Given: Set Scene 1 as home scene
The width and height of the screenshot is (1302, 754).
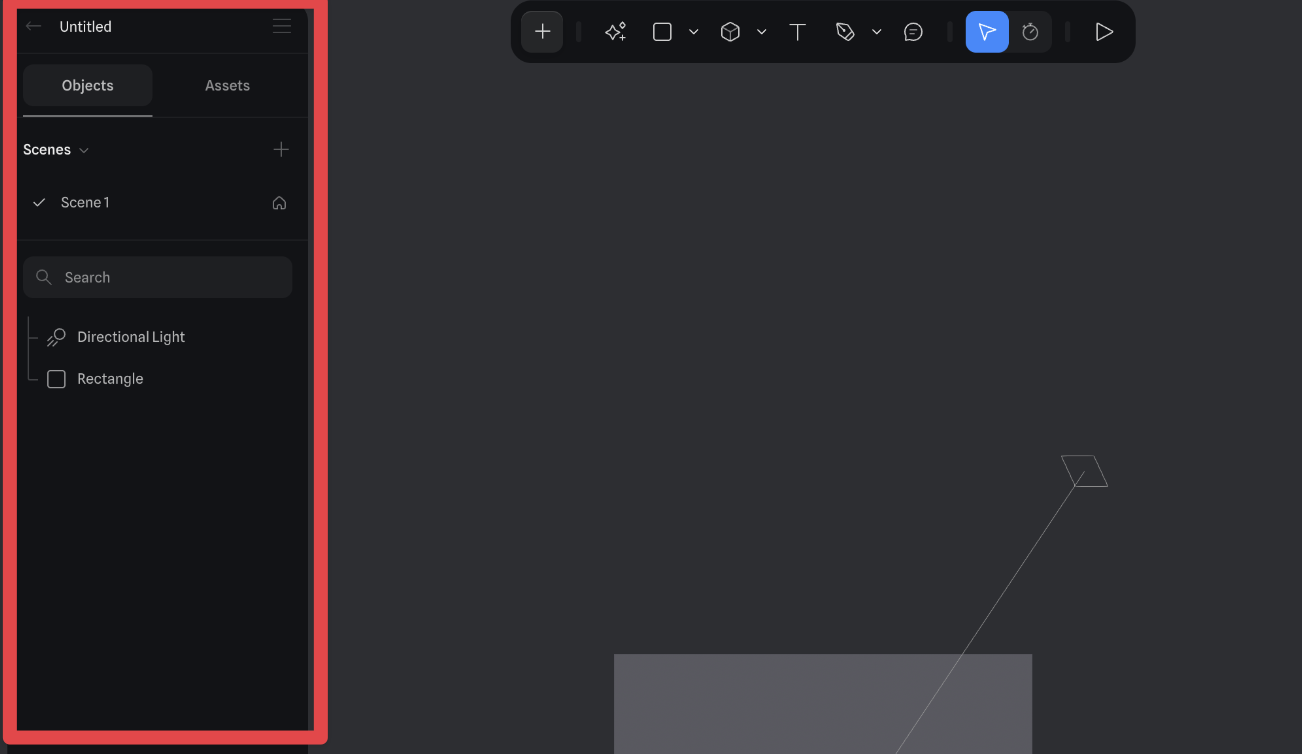Looking at the screenshot, I should [x=279, y=203].
